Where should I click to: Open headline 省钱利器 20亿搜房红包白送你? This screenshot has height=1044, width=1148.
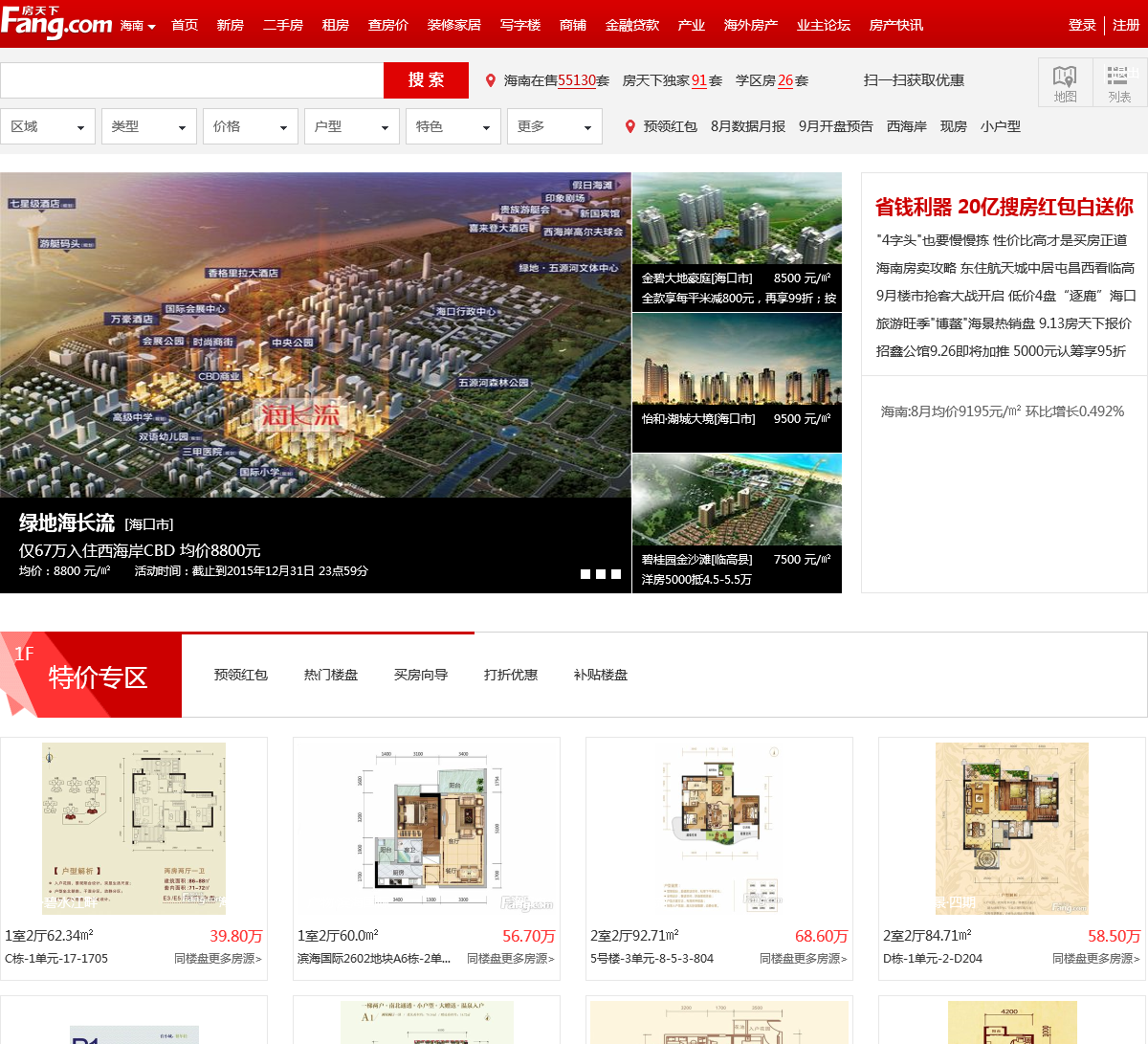(1004, 207)
